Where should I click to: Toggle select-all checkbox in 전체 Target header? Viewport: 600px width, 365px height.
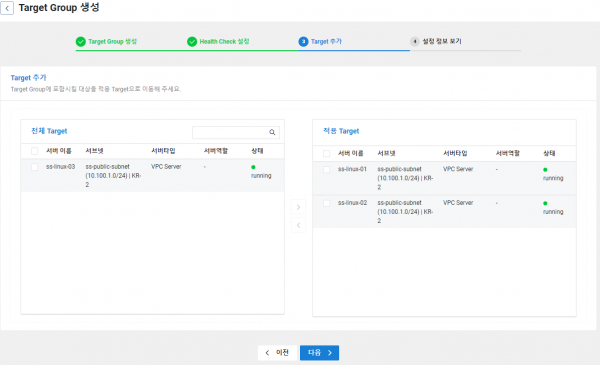coord(34,151)
